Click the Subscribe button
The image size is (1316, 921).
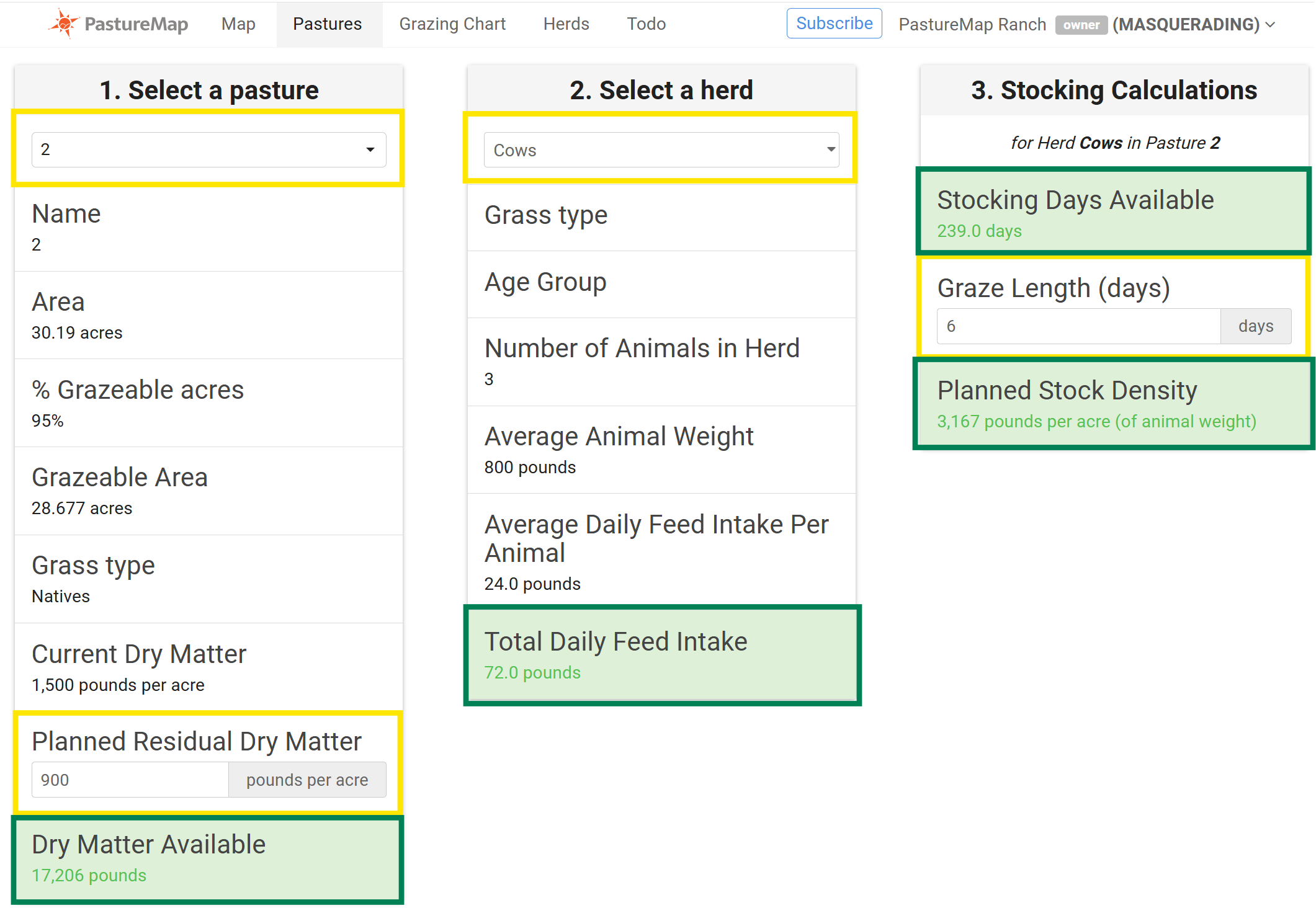tap(834, 24)
